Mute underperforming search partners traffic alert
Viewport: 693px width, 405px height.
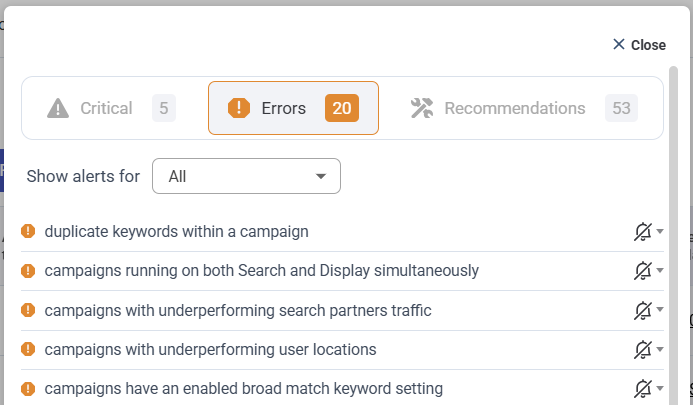coord(643,311)
